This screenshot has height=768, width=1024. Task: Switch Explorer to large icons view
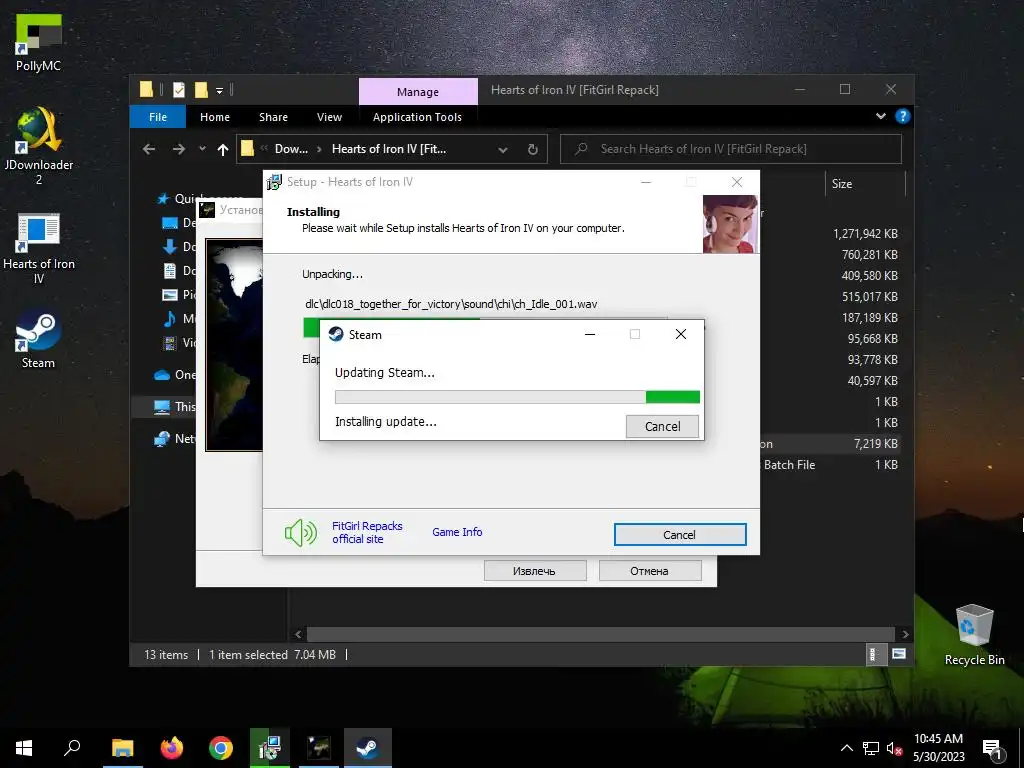tap(899, 654)
